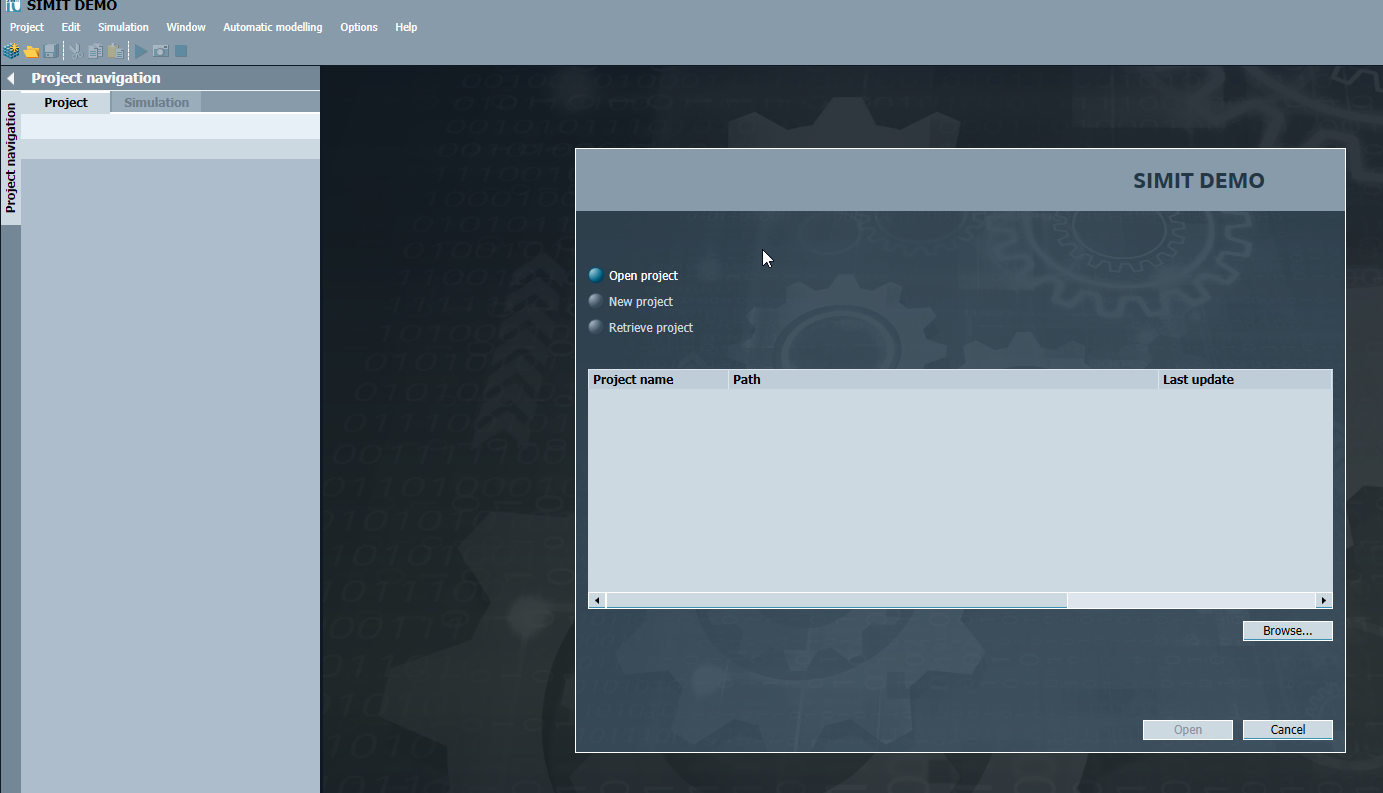Click the Open button in dialog

[1188, 730]
